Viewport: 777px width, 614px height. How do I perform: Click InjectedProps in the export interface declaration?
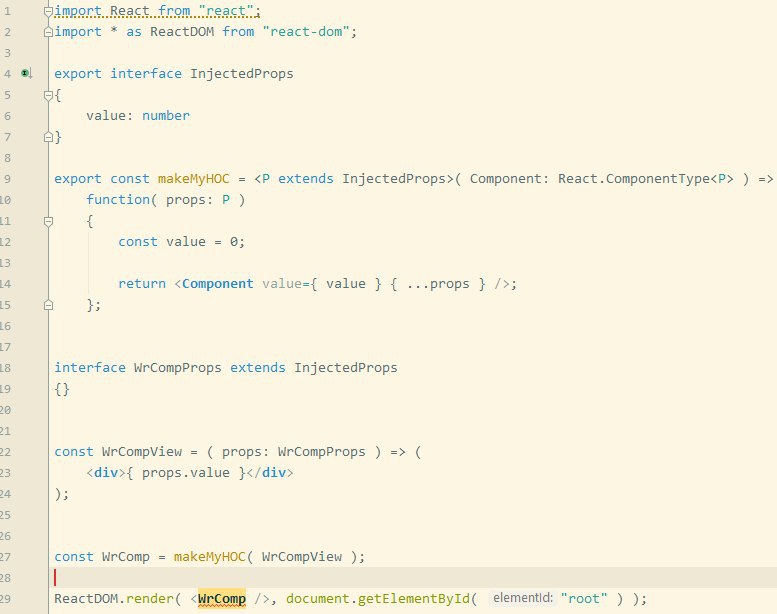tap(242, 74)
